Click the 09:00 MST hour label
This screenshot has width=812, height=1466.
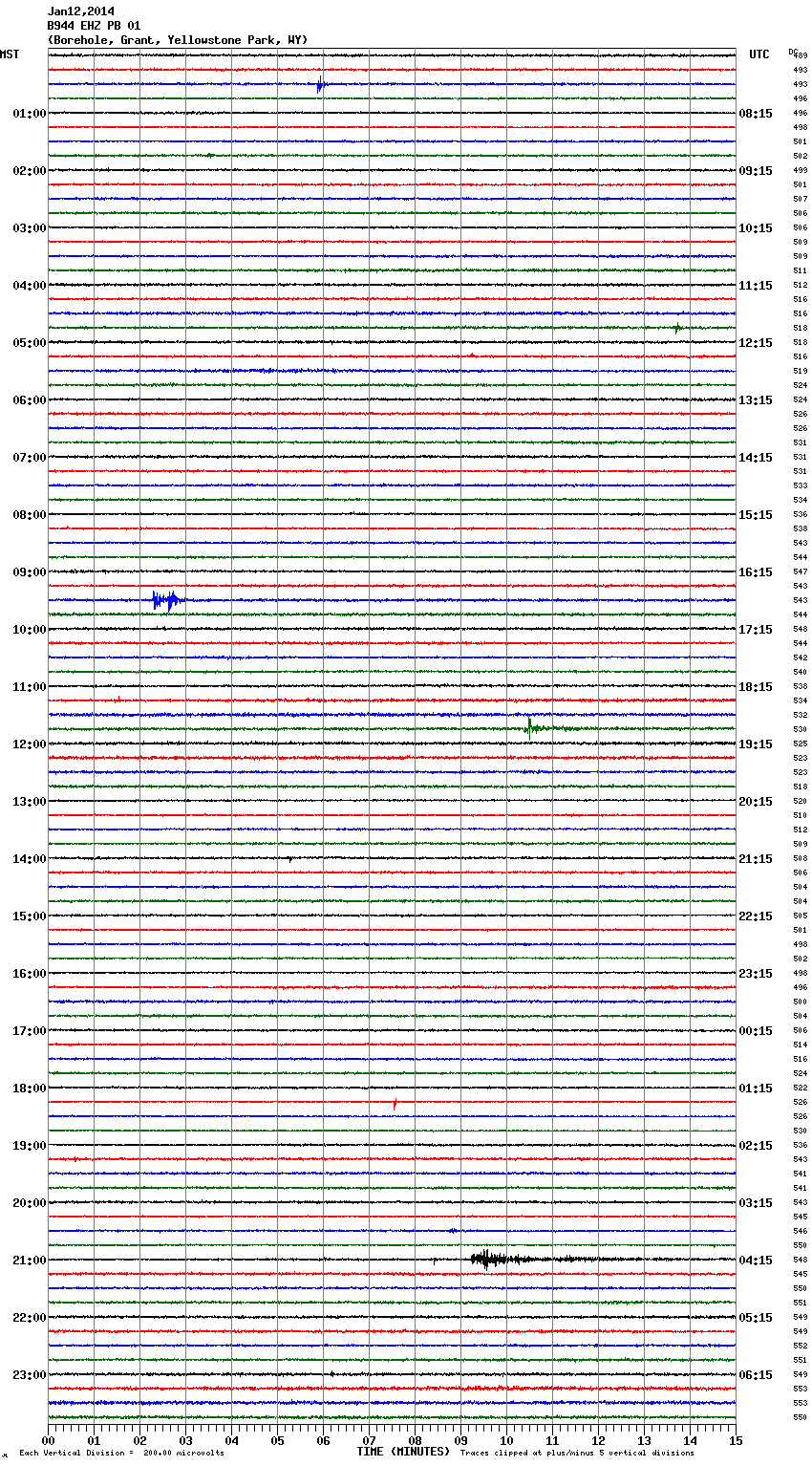click(x=29, y=572)
